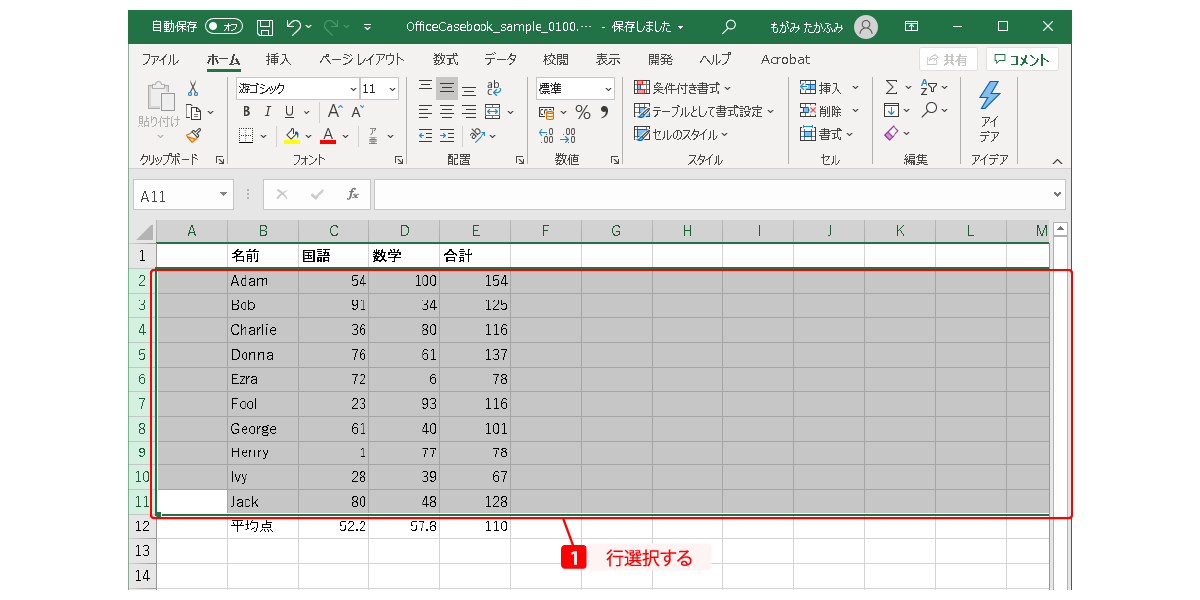Viewport: 1200px width, 600px height.
Task: Increase font size with the large A icon
Action: coord(335,112)
